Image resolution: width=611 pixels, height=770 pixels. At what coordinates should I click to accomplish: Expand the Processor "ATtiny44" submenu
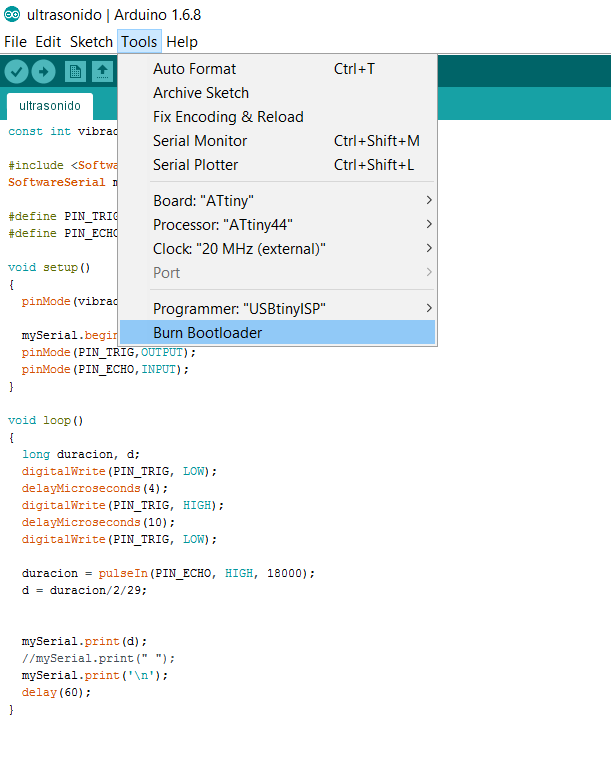pos(278,225)
